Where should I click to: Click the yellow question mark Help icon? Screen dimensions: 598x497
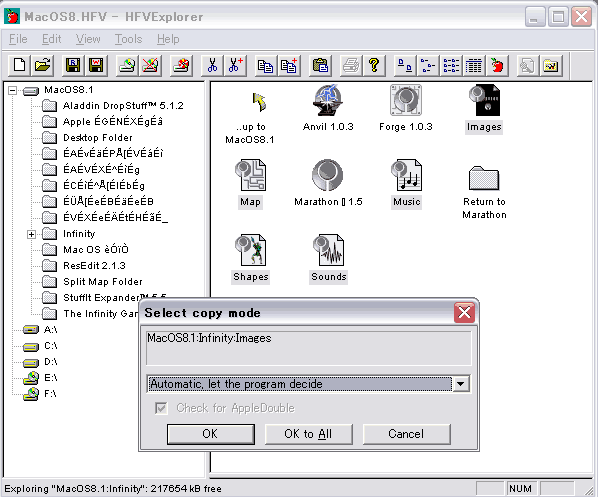(374, 65)
